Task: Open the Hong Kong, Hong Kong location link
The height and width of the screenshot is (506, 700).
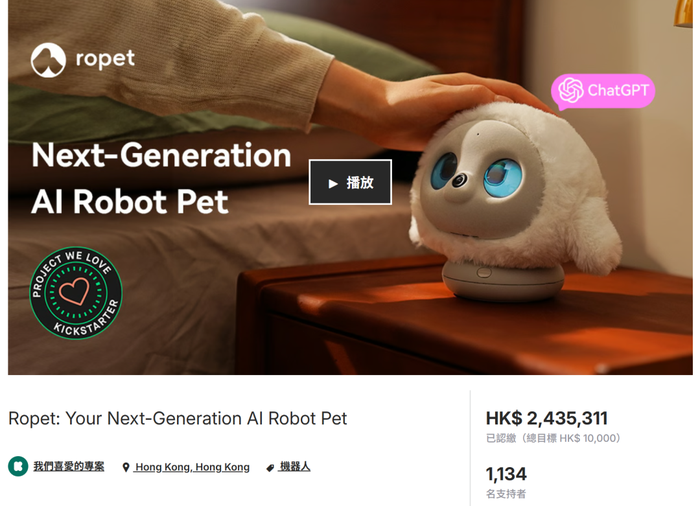Action: [192, 467]
